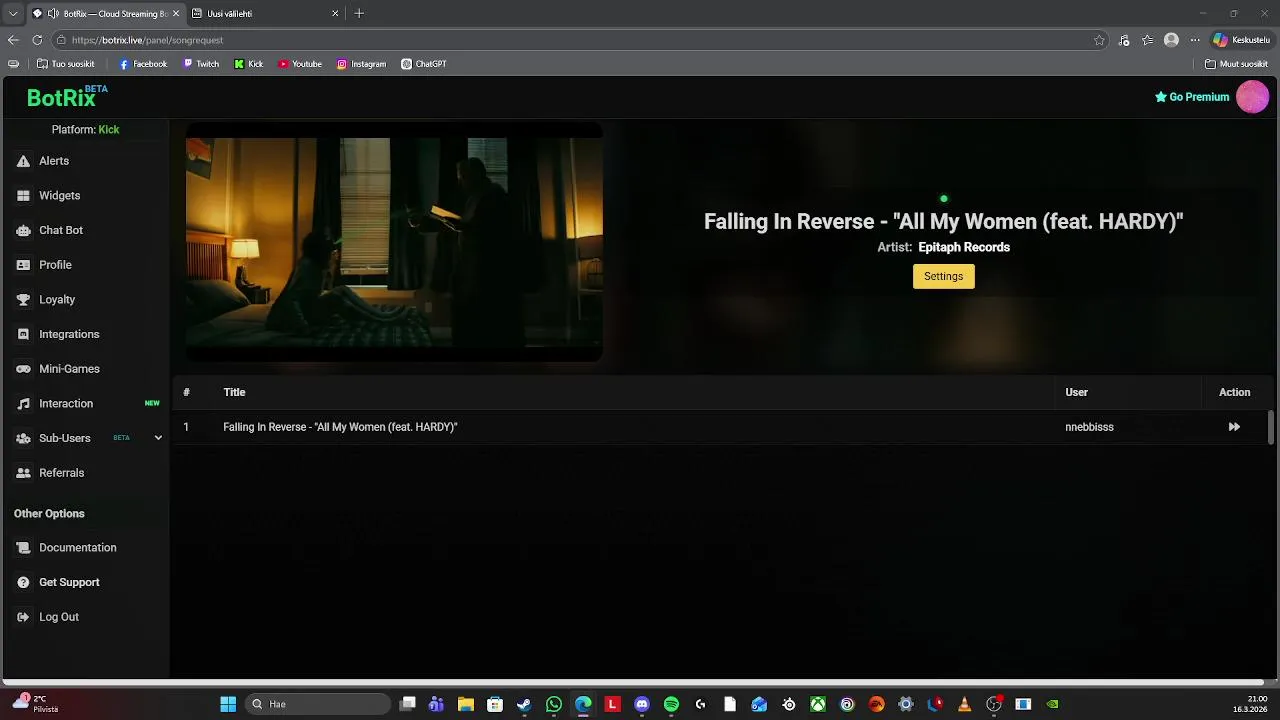Select the queued Falling In Reverse song title
Screen dimensions: 1280x720
click(x=340, y=427)
